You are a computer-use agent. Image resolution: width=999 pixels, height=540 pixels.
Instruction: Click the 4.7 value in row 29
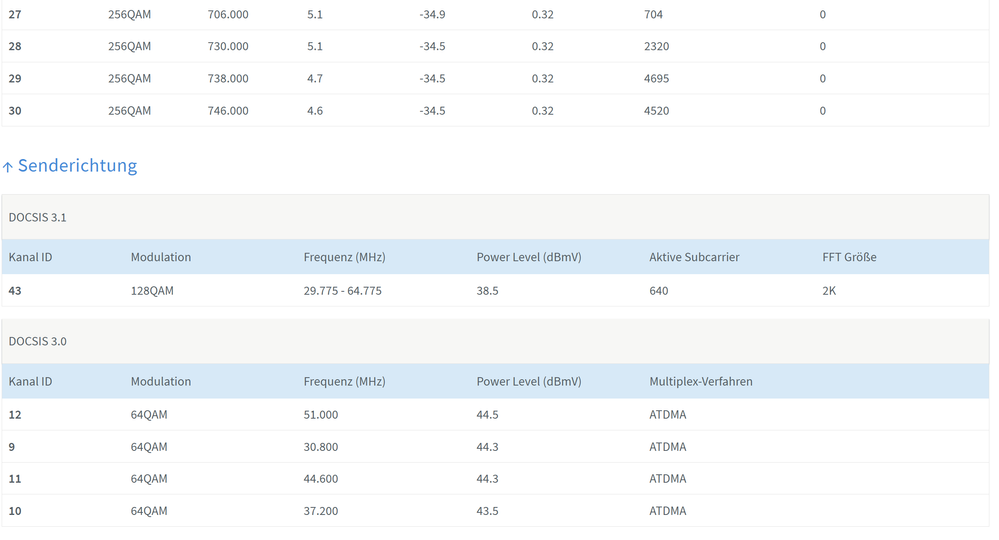click(315, 79)
